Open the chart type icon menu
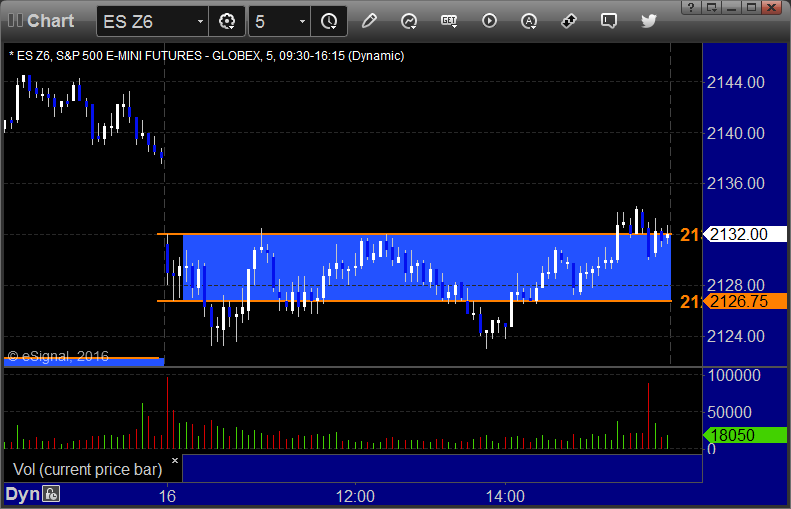791x509 pixels. pos(409,21)
